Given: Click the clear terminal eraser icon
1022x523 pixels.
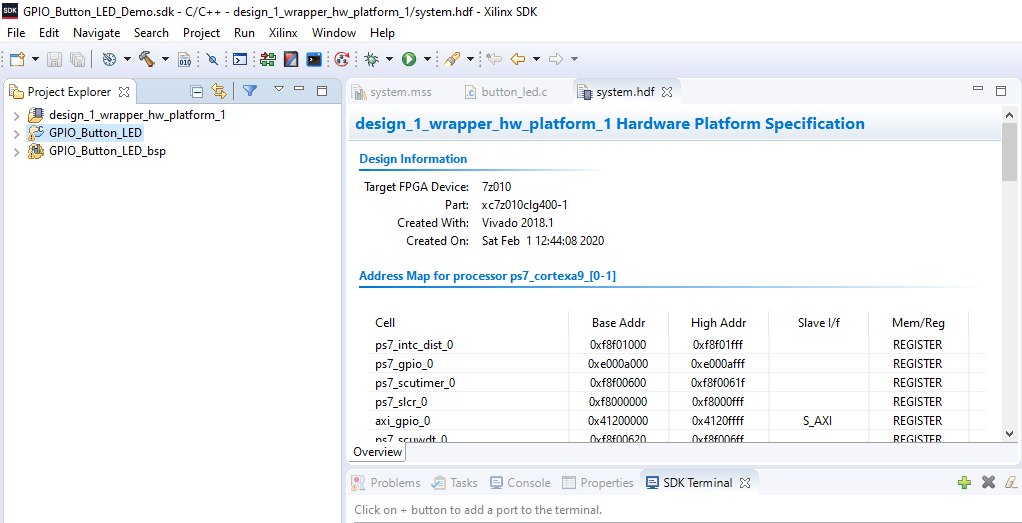Looking at the screenshot, I should (1010, 483).
